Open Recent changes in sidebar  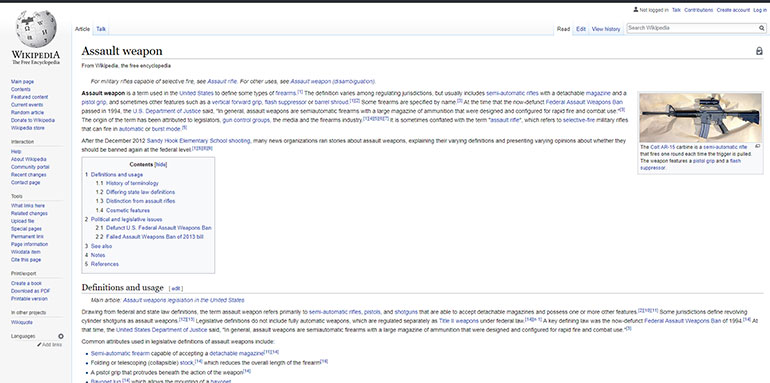[x=28, y=175]
